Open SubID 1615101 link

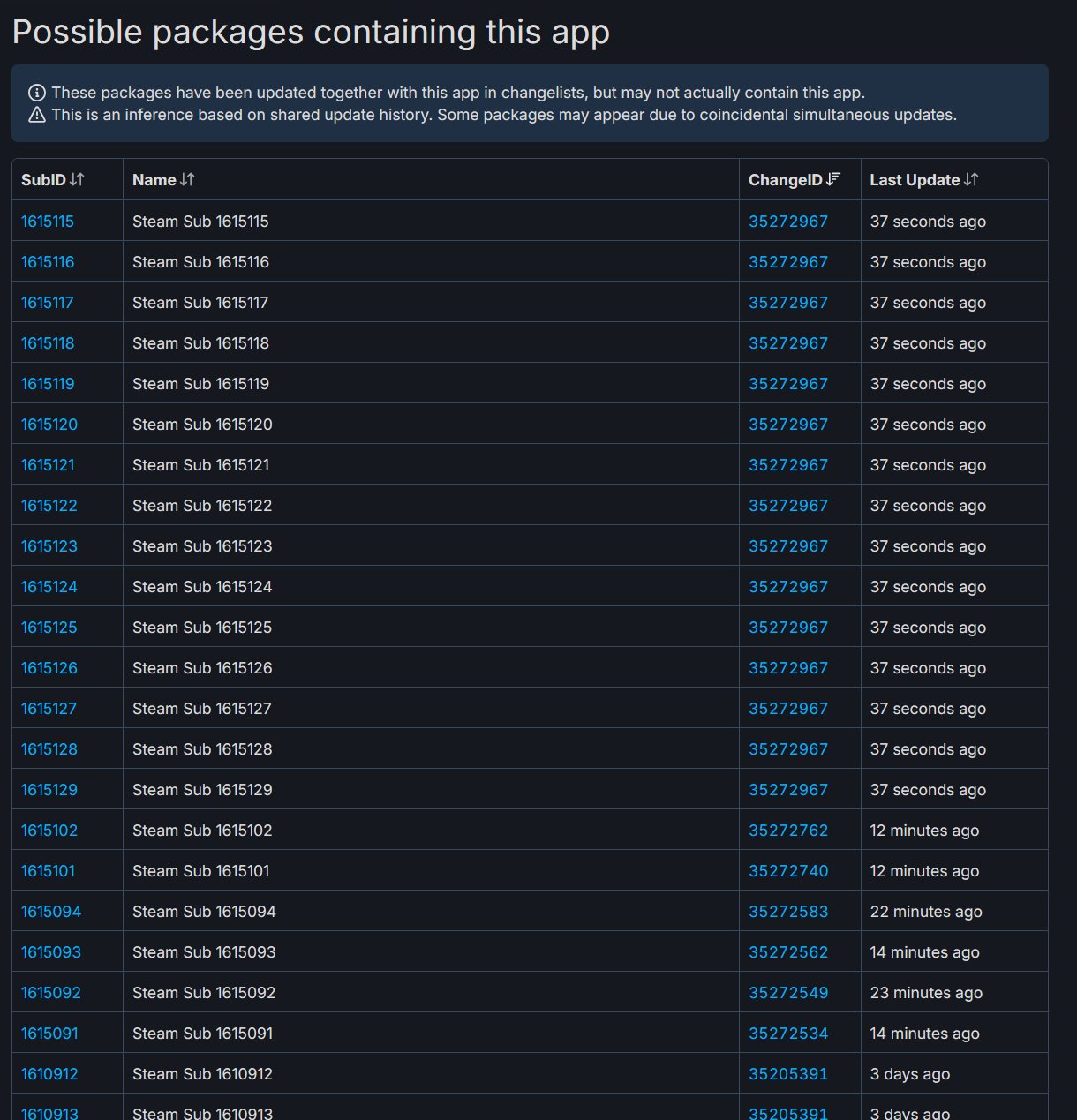point(48,871)
